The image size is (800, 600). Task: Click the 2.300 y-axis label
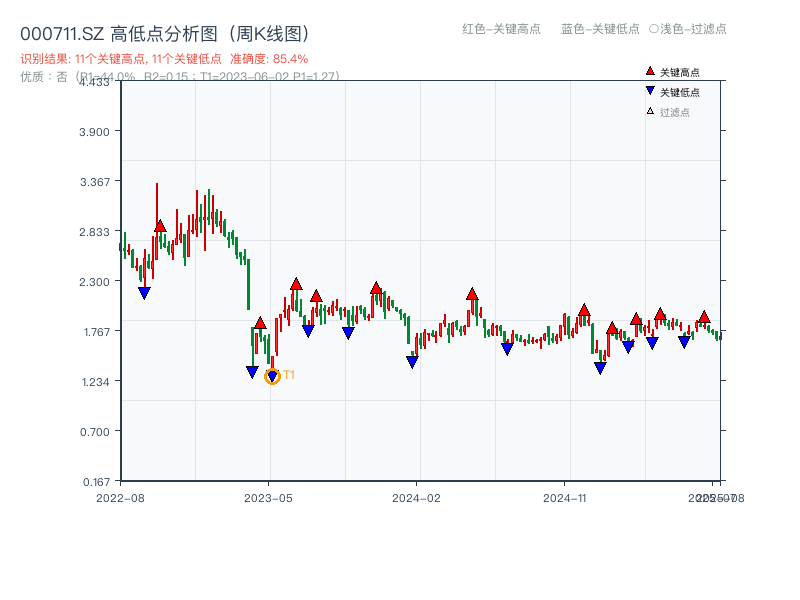[x=94, y=282]
